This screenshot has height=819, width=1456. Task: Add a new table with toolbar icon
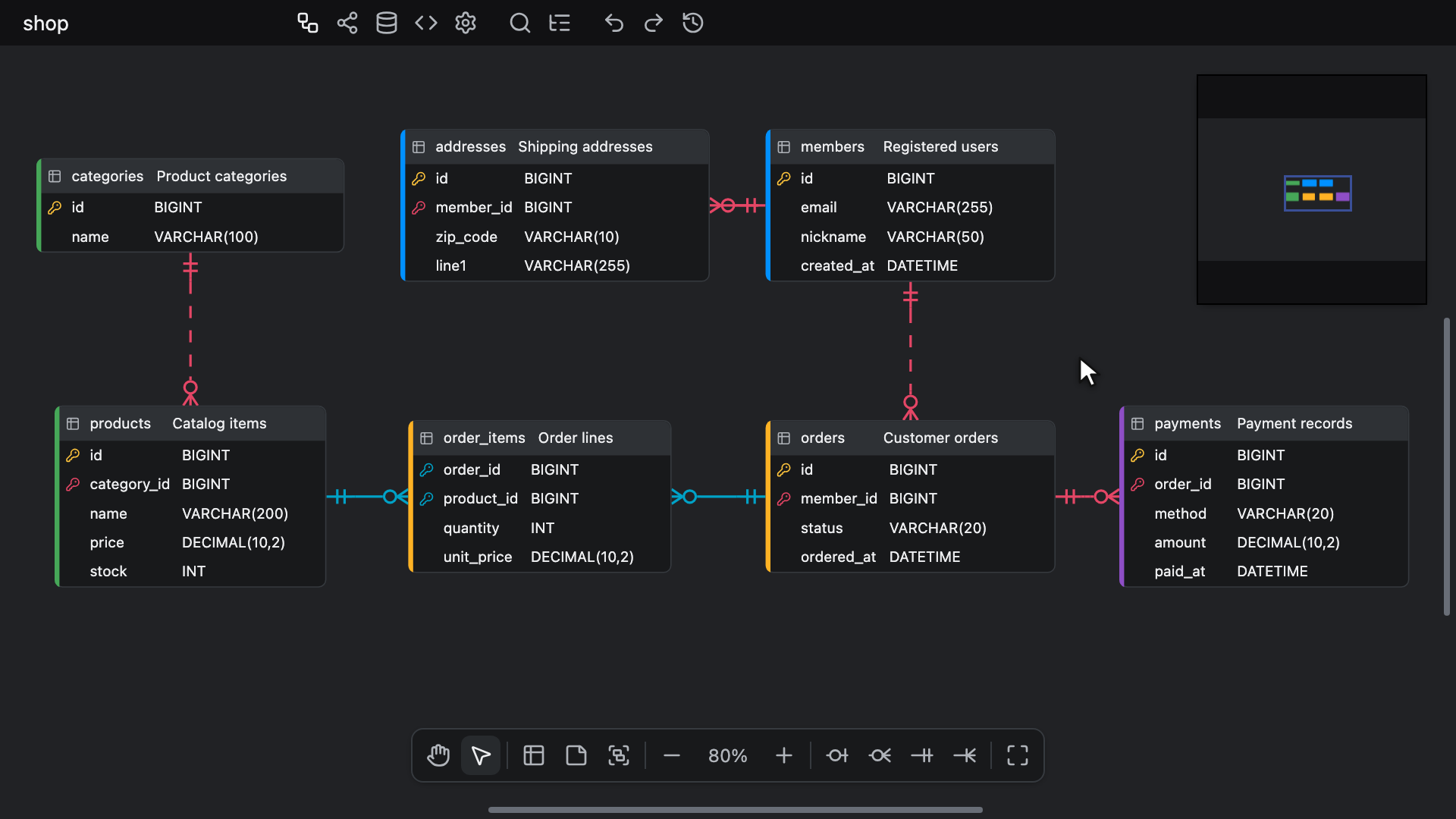pos(534,755)
